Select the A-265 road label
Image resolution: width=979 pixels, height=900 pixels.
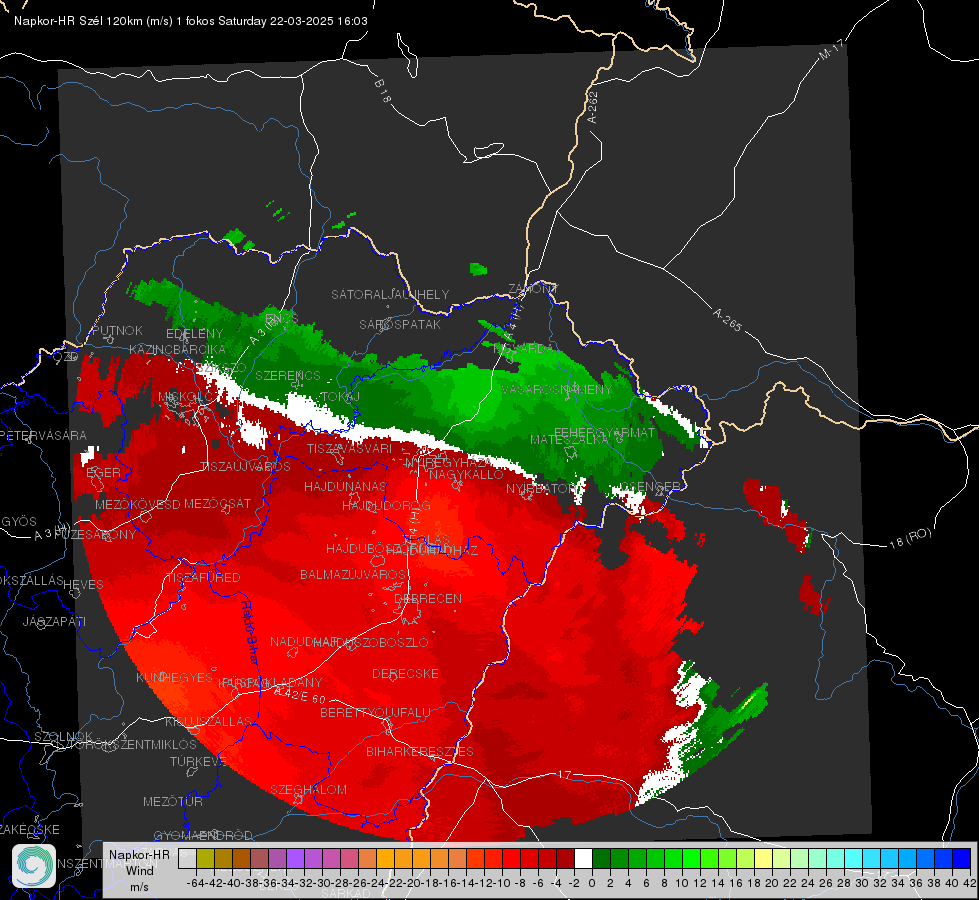pyautogui.click(x=727, y=319)
